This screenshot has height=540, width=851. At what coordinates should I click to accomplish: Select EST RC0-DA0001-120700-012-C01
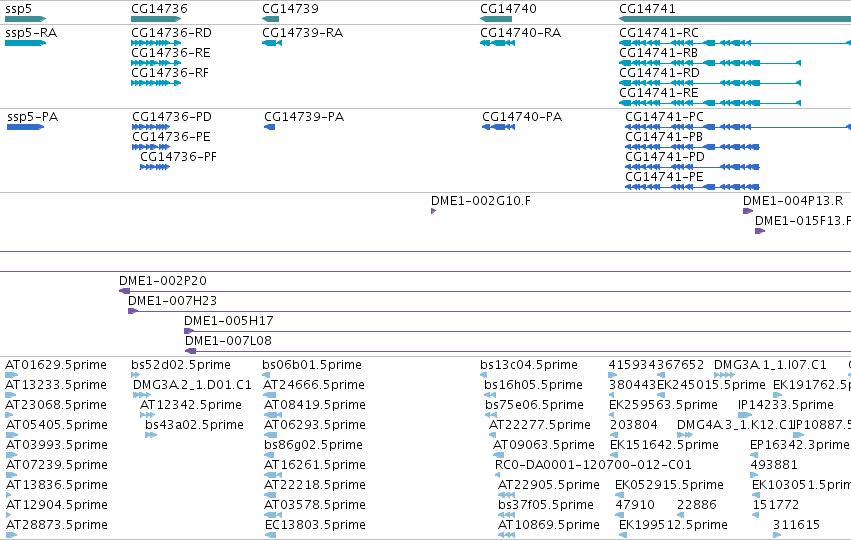tap(593, 465)
